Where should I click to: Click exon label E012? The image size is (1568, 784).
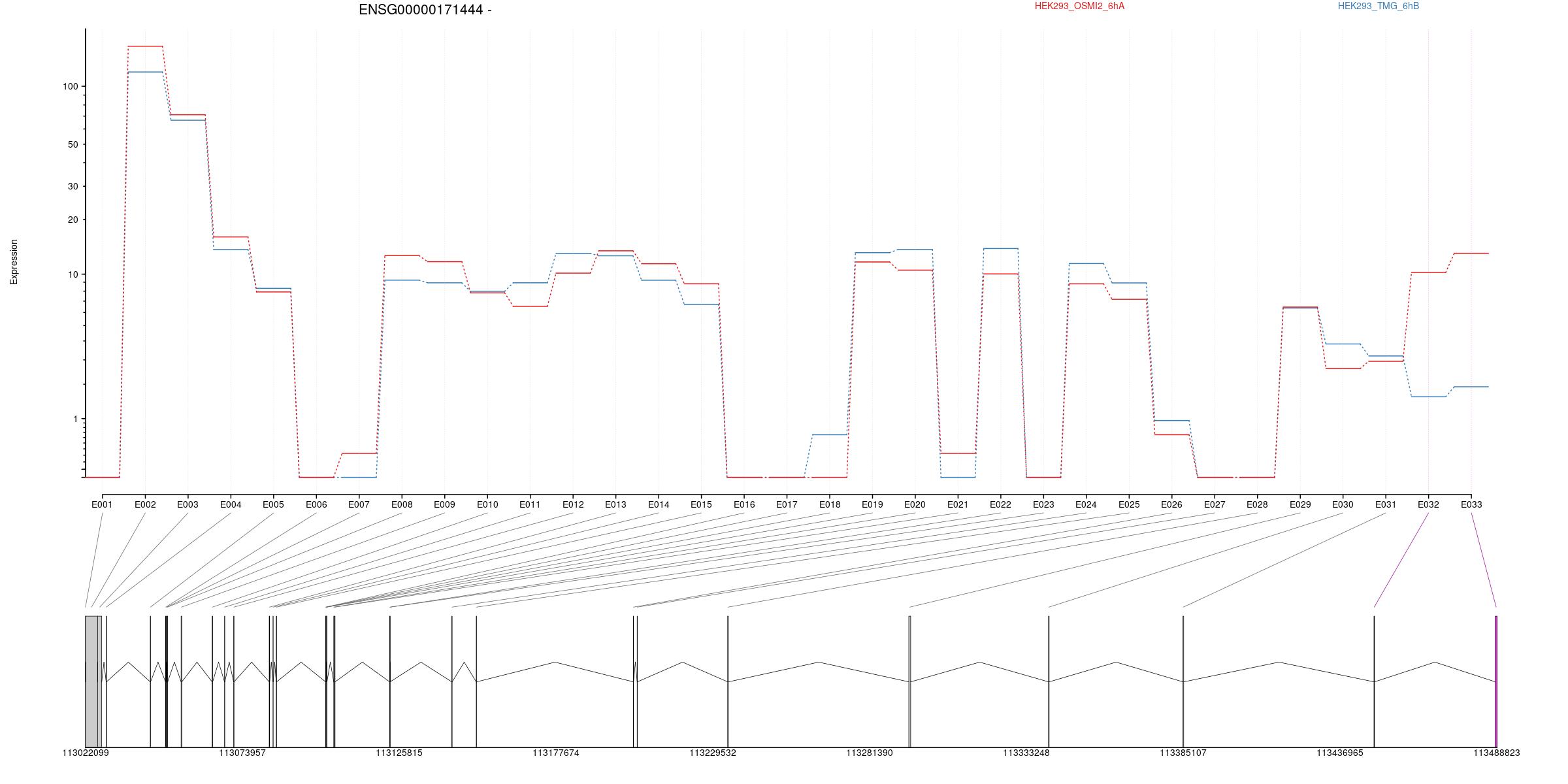[573, 504]
